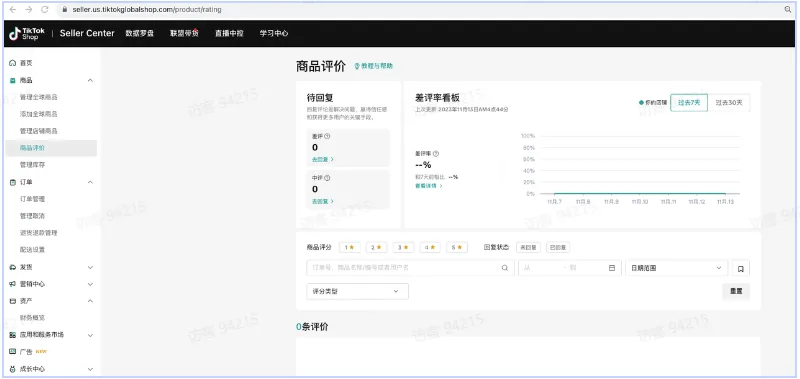800x379 pixels.
Task: Click Seller Center title in header
Action: point(87,33)
